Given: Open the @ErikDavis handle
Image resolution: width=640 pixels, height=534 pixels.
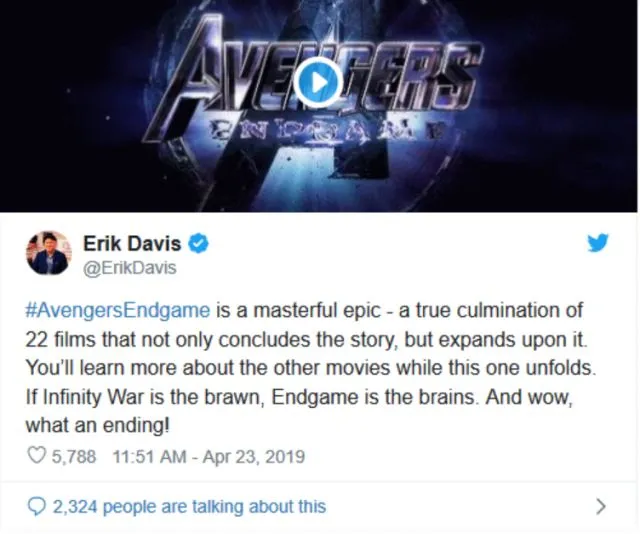Looking at the screenshot, I should coord(130,268).
